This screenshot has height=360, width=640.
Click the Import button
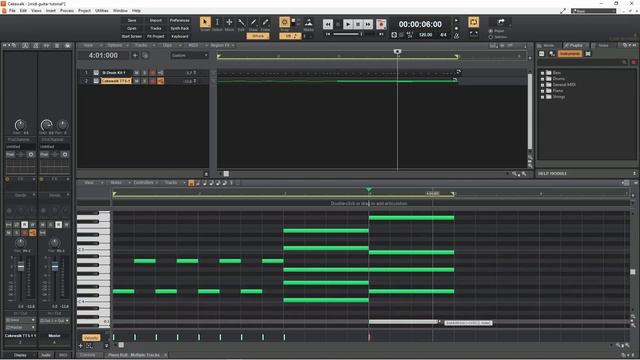(x=156, y=20)
